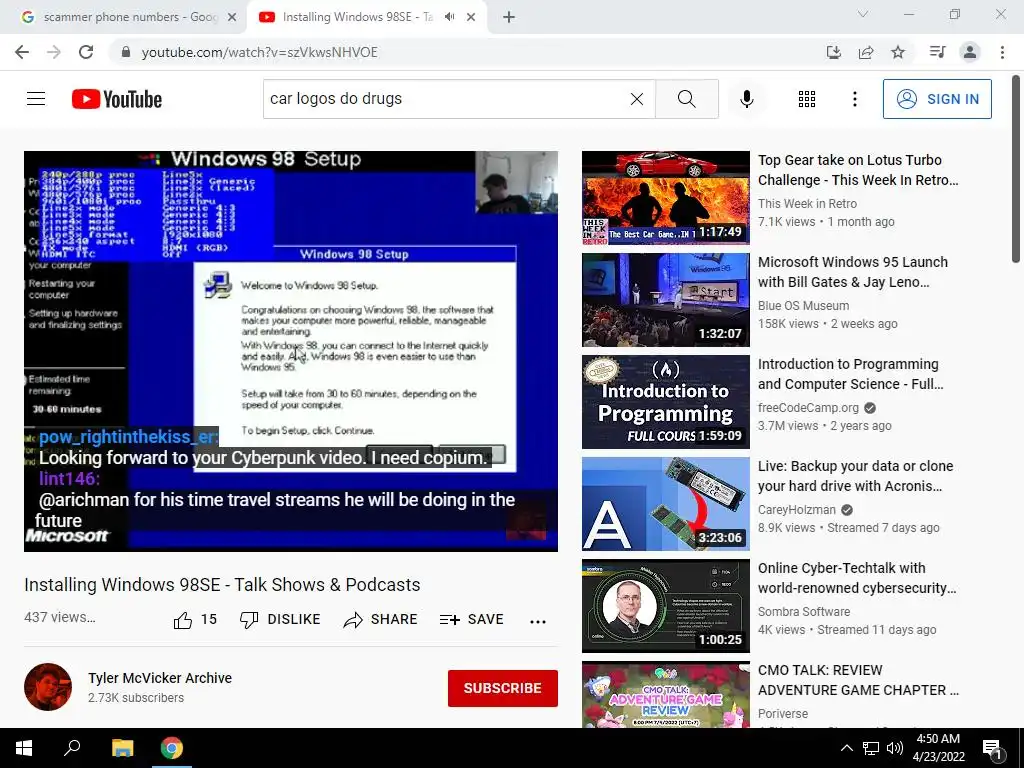The image size is (1024, 768).
Task: Clear the search box with X icon
Action: click(637, 99)
